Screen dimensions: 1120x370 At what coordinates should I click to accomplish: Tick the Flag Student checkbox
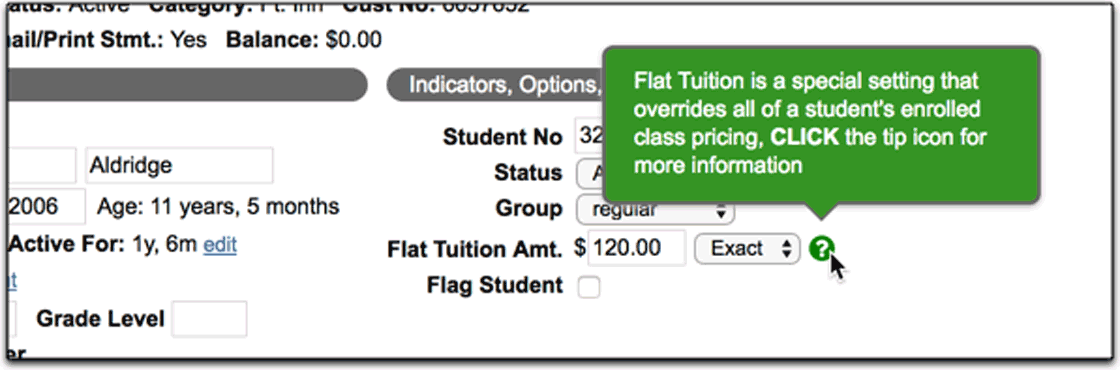coord(589,287)
